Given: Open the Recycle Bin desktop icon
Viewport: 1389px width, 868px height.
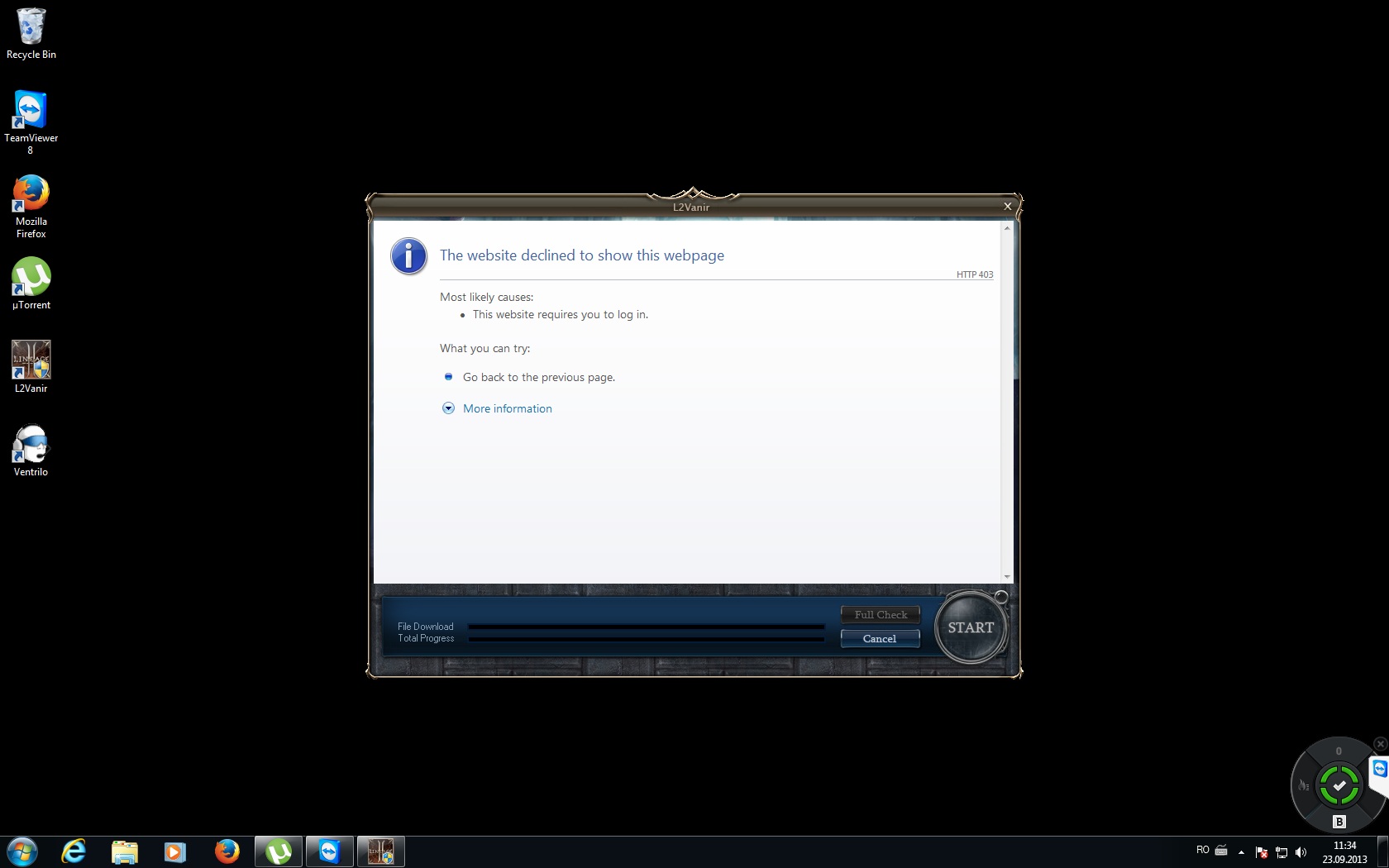Looking at the screenshot, I should [31, 35].
